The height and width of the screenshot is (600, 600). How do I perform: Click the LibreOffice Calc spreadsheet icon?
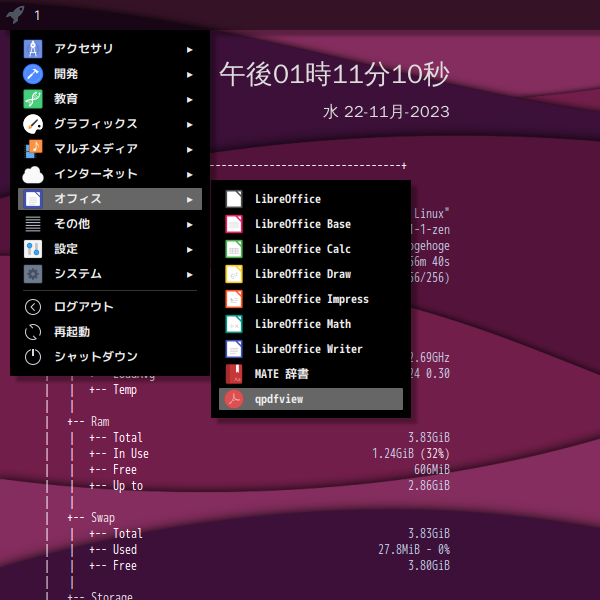tap(234, 249)
